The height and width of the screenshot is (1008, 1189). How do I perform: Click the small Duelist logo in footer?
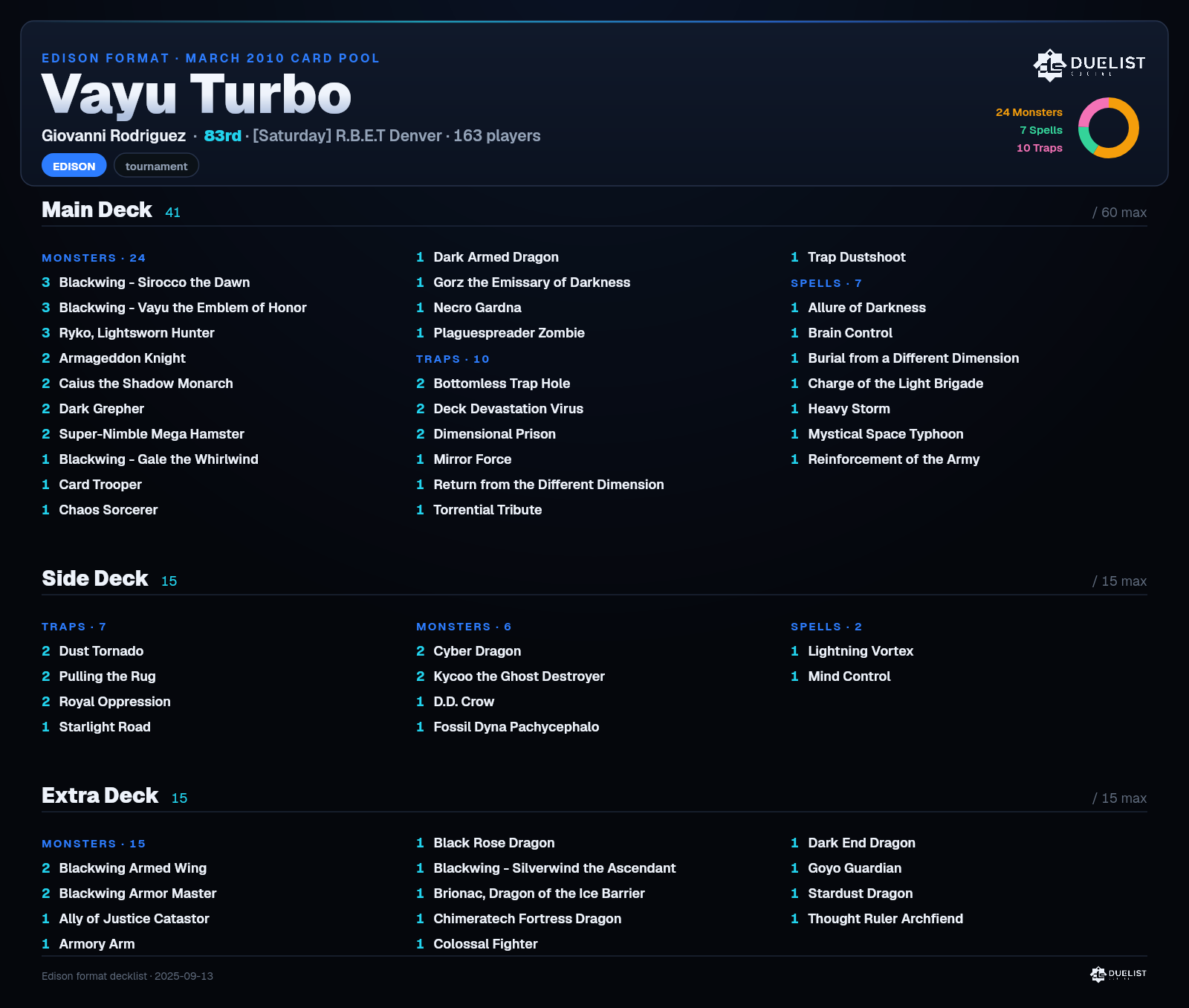[x=1118, y=974]
